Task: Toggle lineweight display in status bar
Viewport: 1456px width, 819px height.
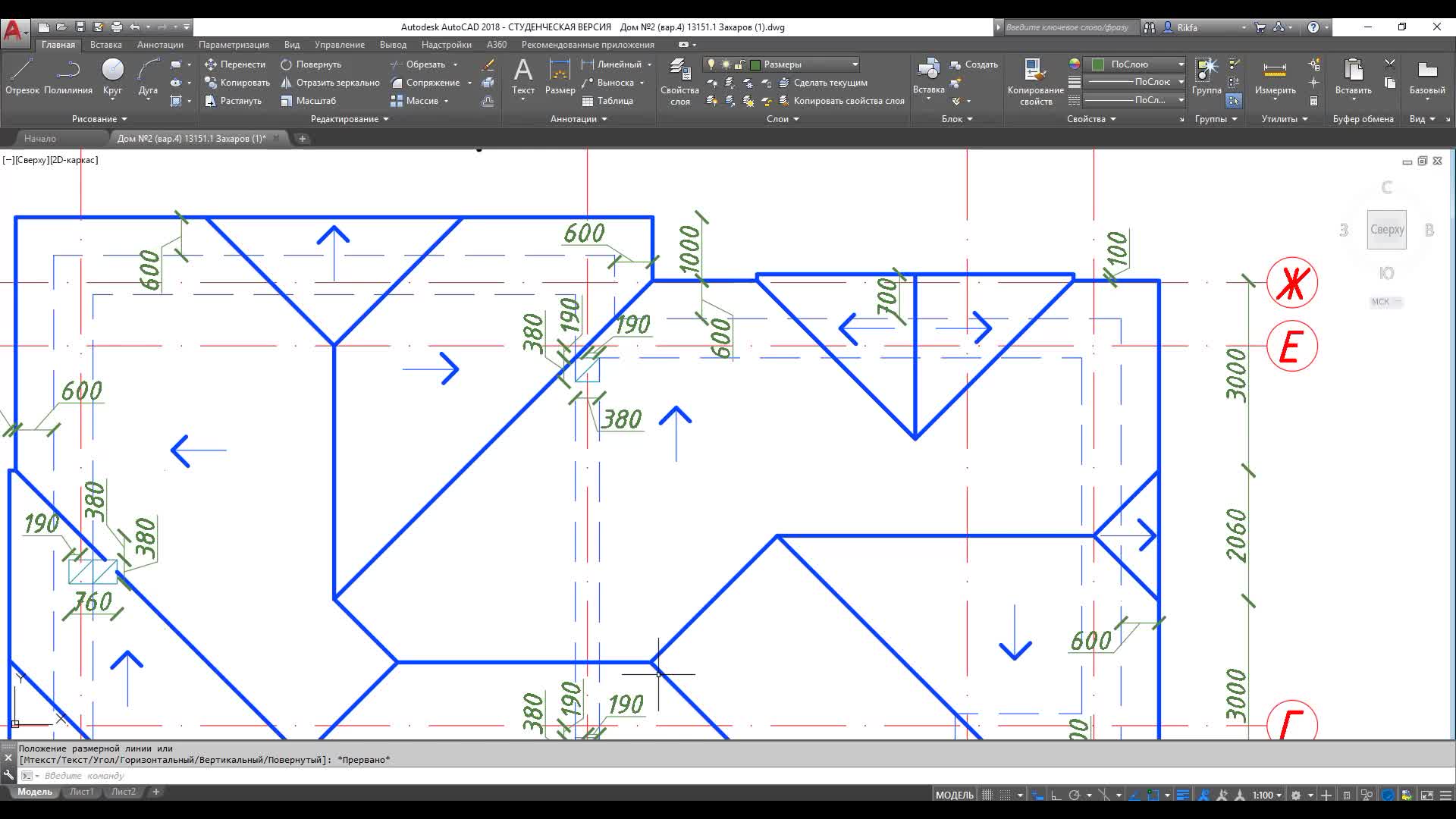Action: coord(1183,795)
